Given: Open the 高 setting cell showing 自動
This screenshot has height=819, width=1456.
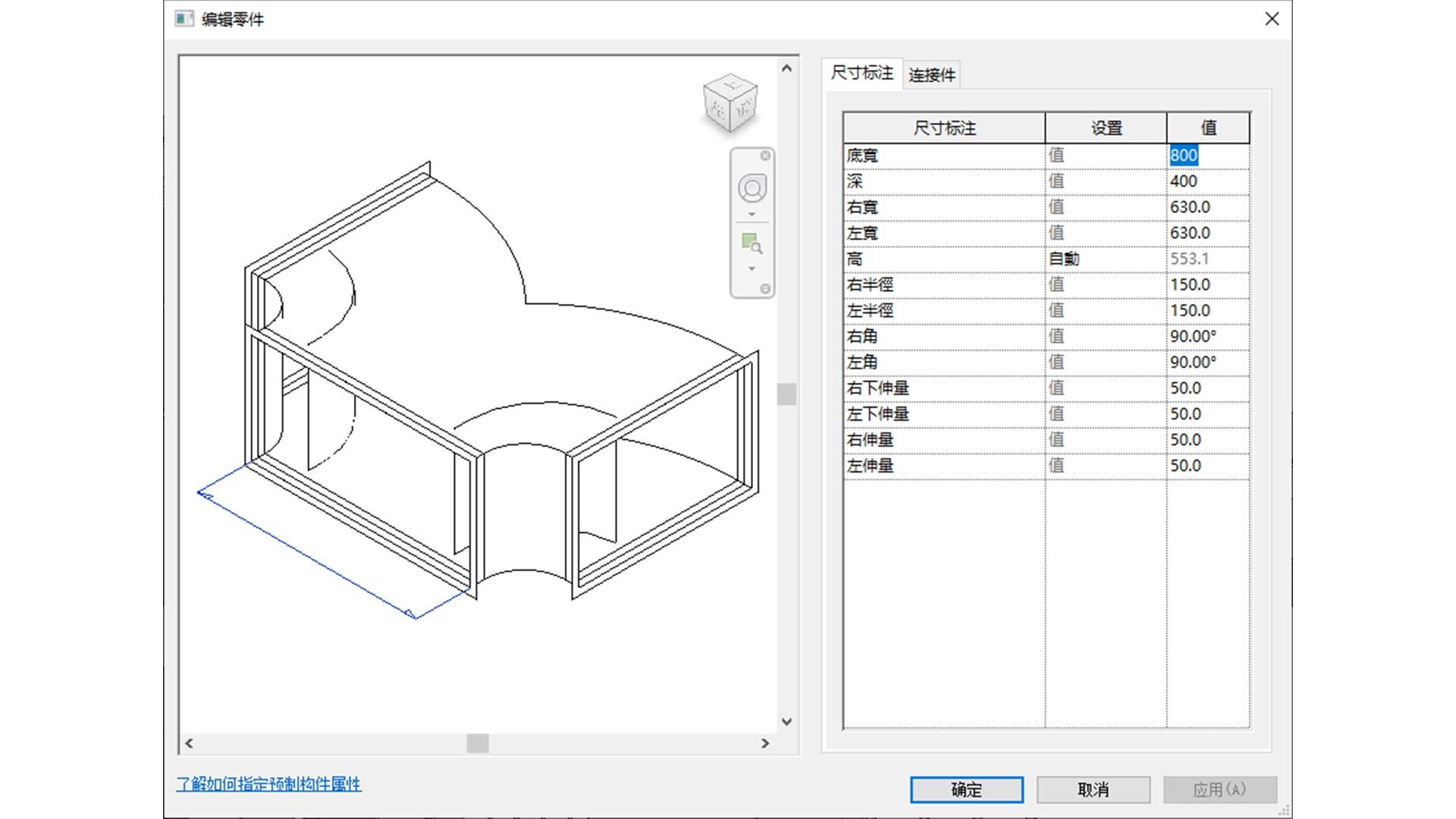Looking at the screenshot, I should pyautogui.click(x=1104, y=259).
